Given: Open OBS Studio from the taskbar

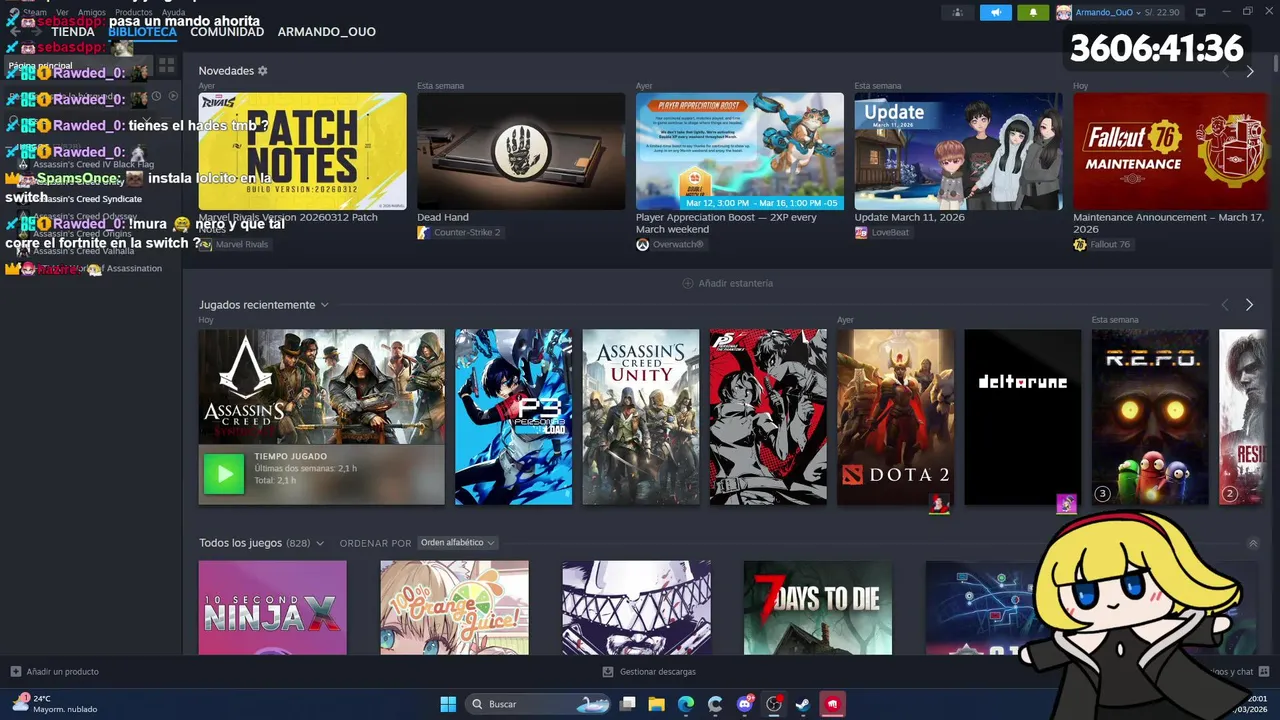Looking at the screenshot, I should [x=774, y=704].
